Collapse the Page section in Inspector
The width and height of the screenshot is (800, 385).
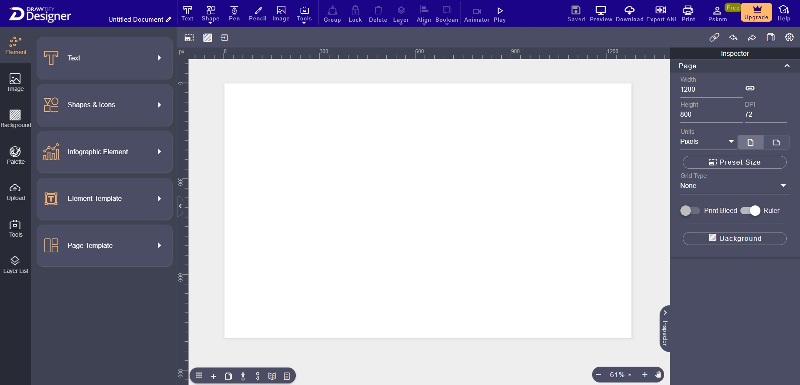point(787,66)
